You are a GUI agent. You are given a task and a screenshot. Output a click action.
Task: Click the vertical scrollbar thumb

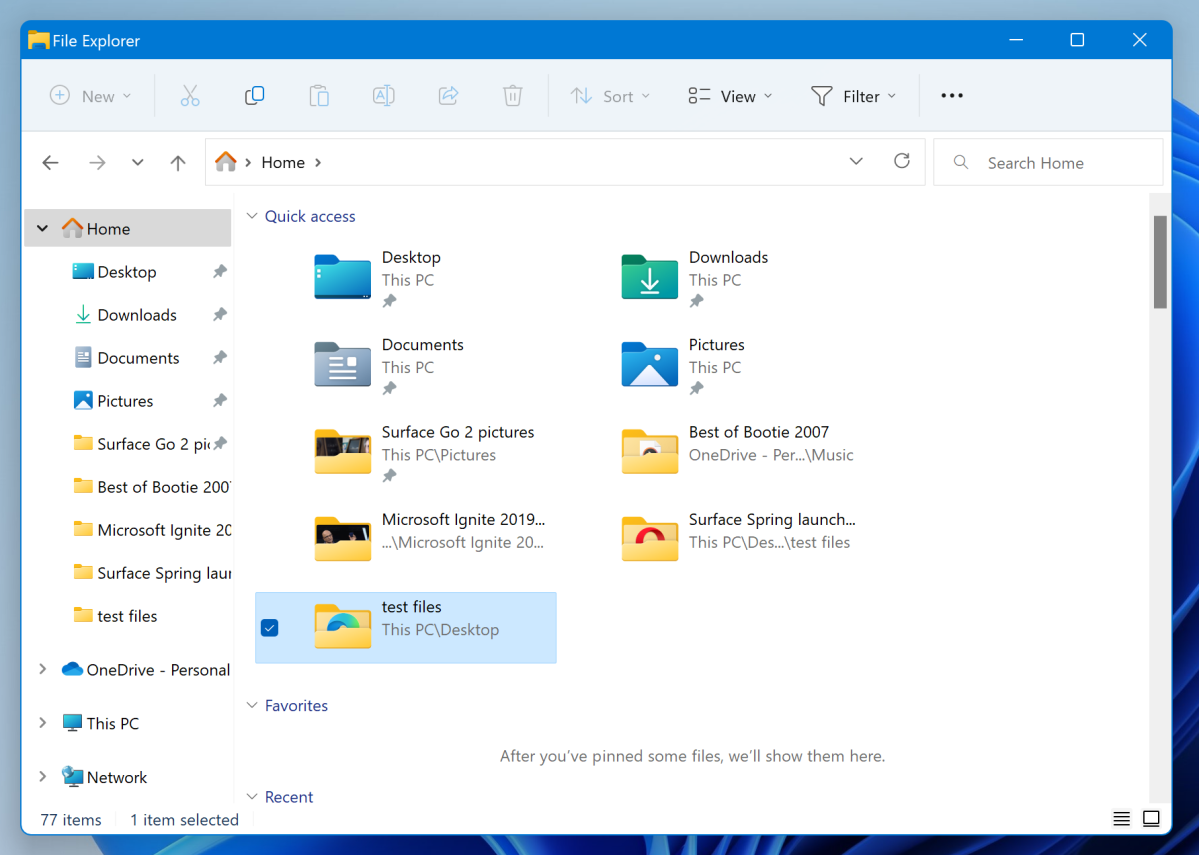tap(1160, 262)
